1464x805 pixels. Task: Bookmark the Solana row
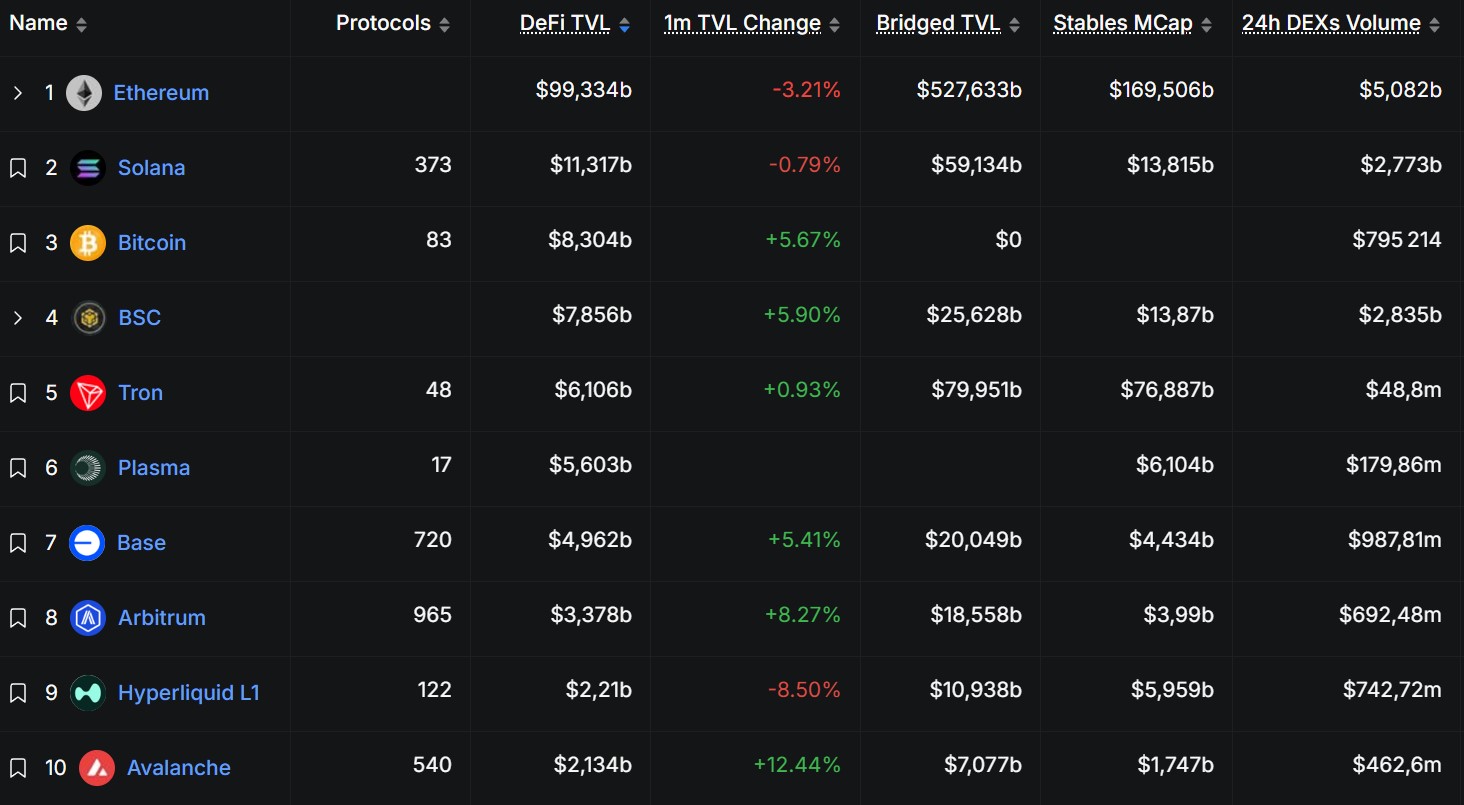pyautogui.click(x=17, y=168)
